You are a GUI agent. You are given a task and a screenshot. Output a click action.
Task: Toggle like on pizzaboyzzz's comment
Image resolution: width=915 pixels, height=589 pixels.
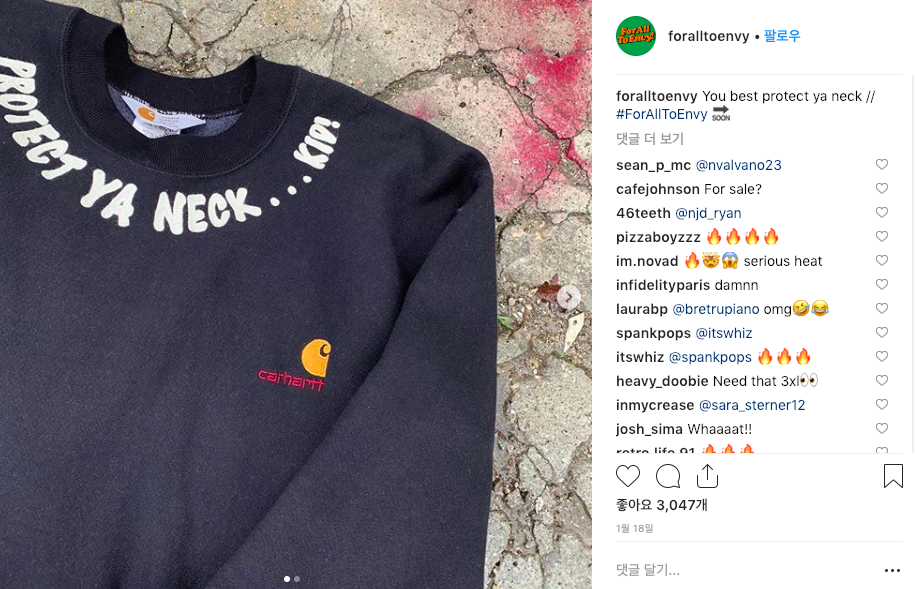[x=882, y=236]
